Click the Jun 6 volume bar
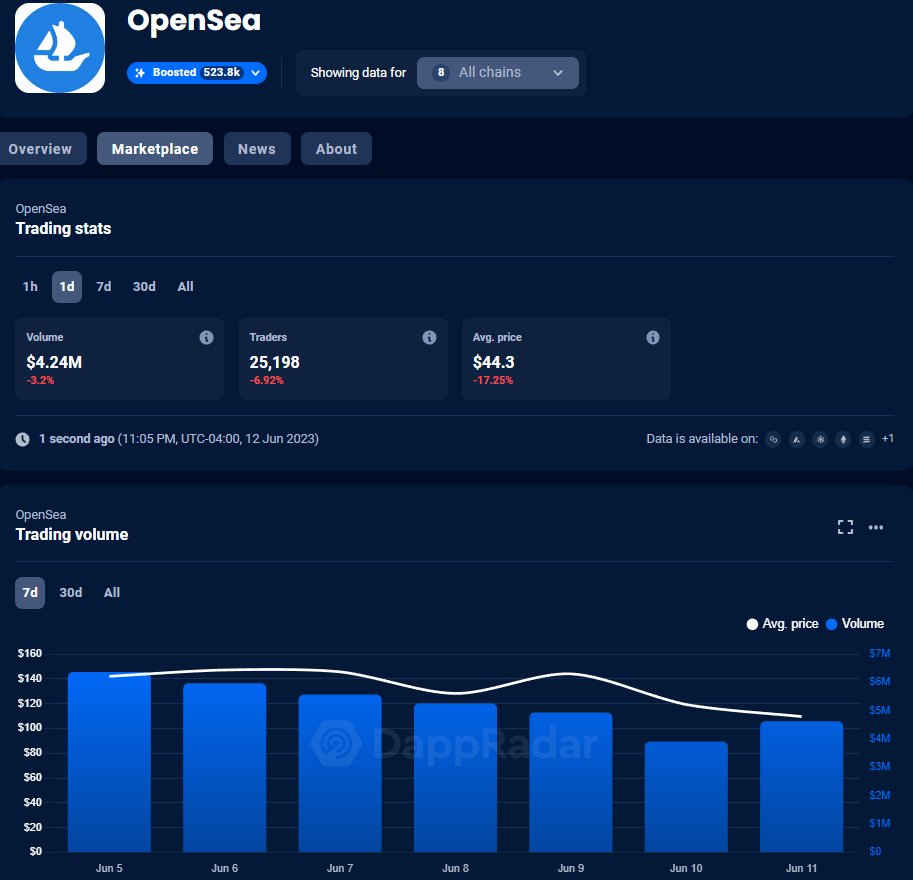 225,768
